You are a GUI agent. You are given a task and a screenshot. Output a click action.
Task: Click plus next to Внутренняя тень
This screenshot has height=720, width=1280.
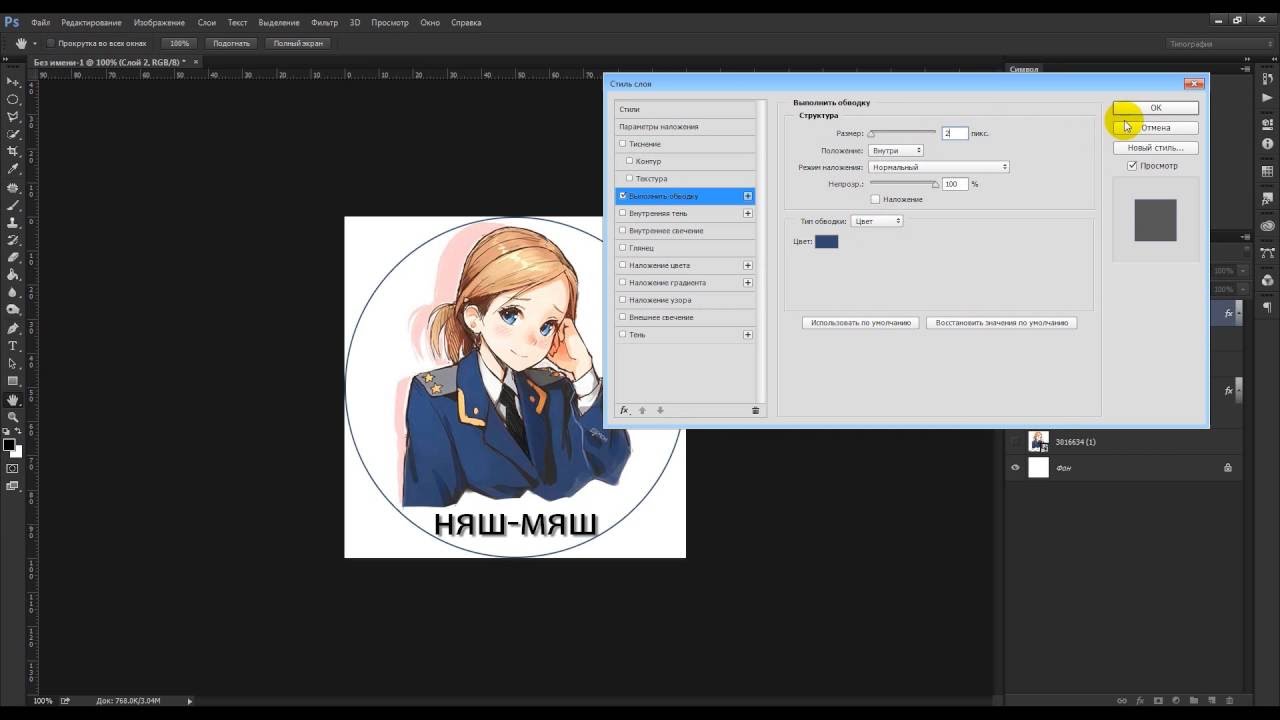747,213
